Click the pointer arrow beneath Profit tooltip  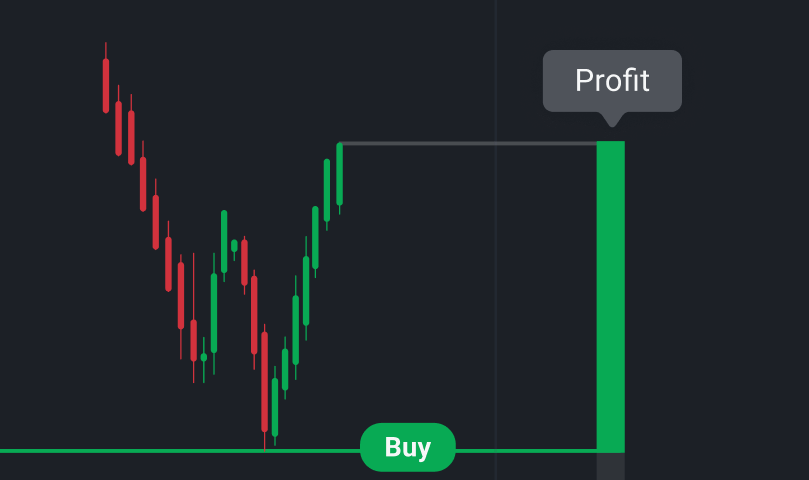click(612, 119)
